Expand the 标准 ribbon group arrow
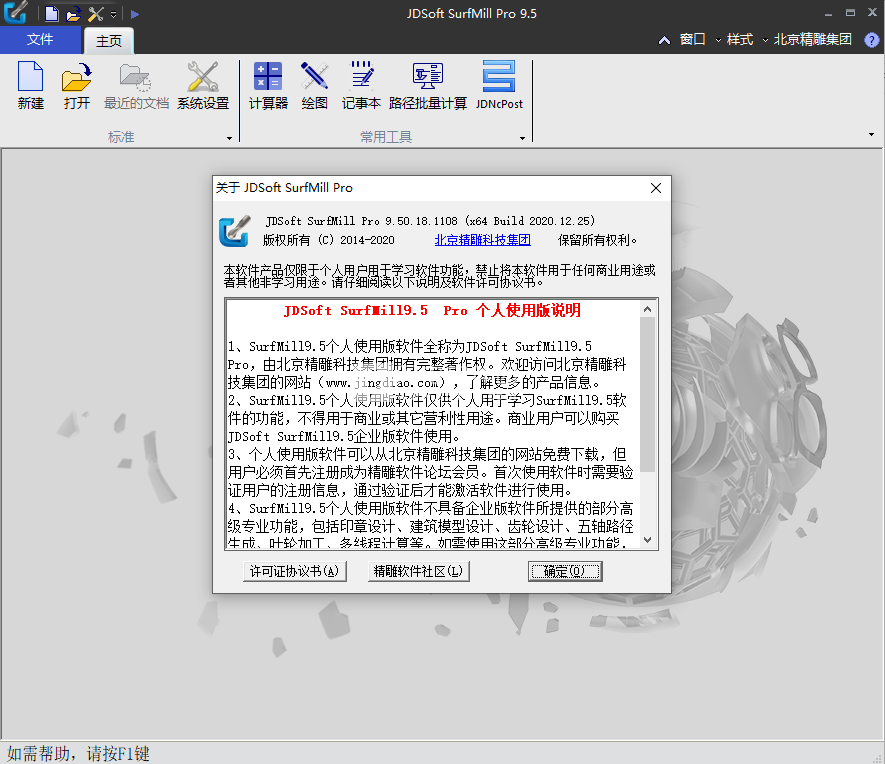 coord(229,138)
